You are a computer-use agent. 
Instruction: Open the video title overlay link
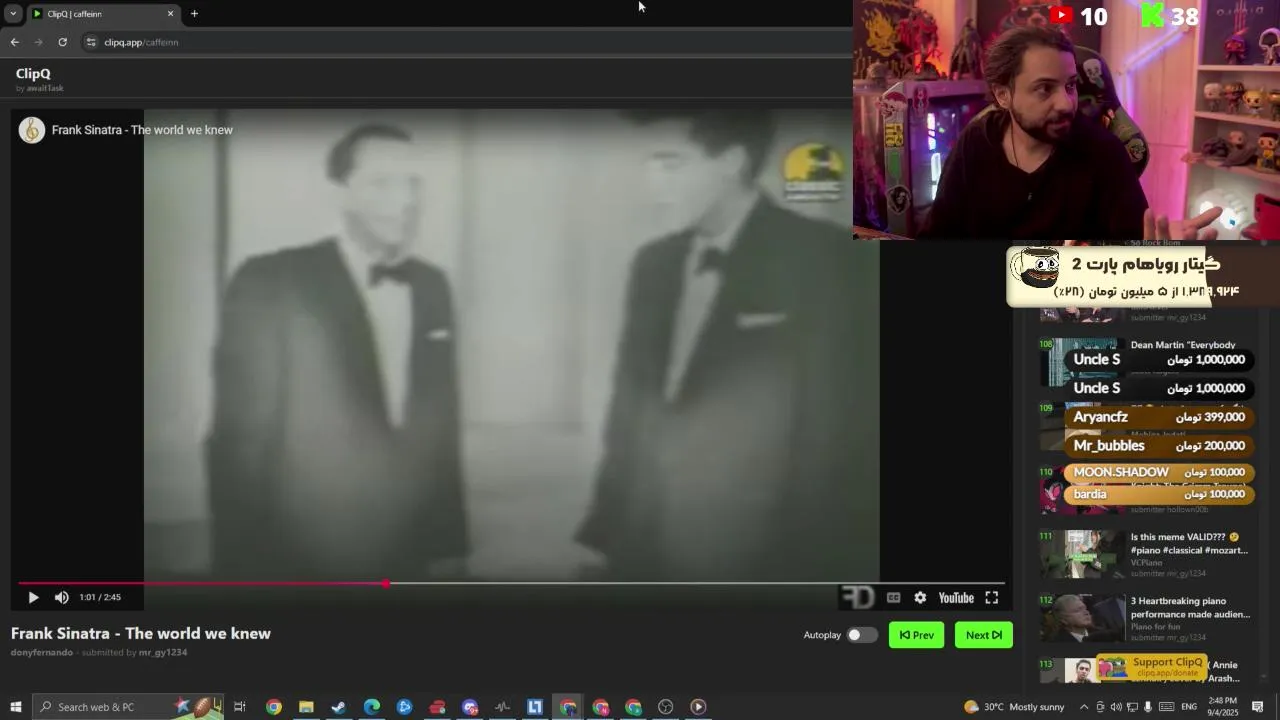[x=142, y=130]
